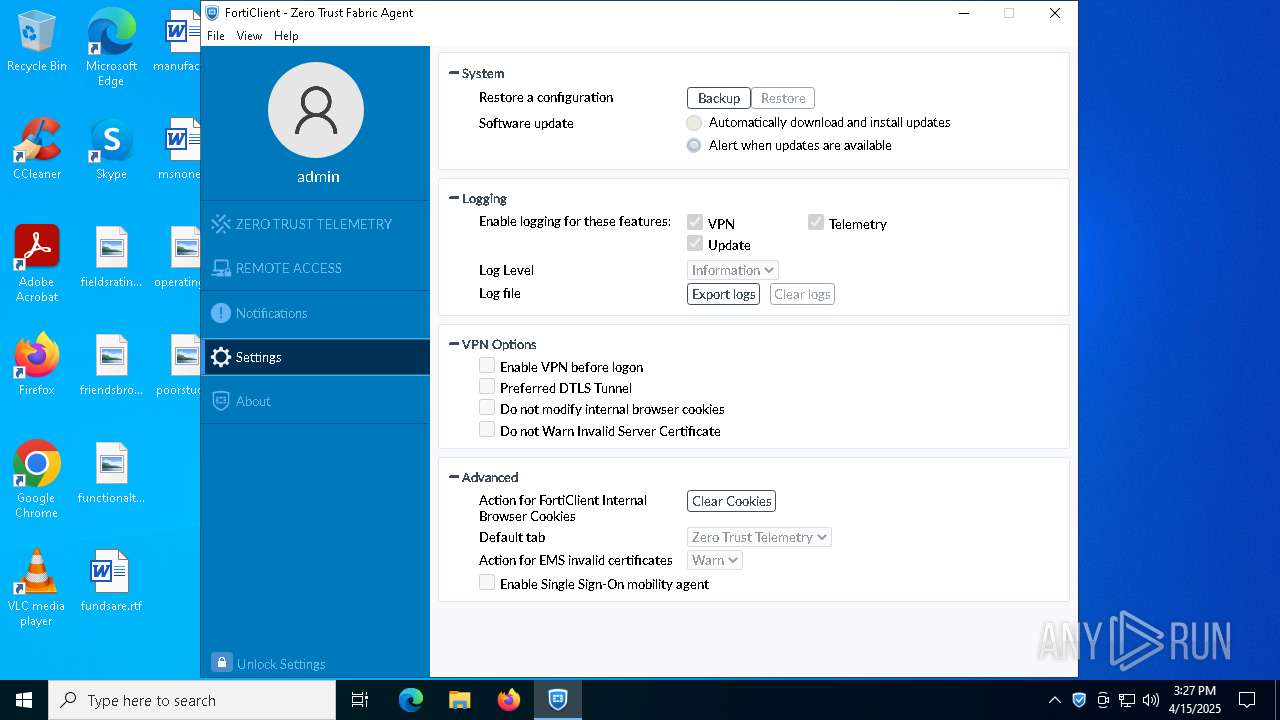The width and height of the screenshot is (1280, 720).
Task: Collapse the VPN Options section
Action: (x=454, y=344)
